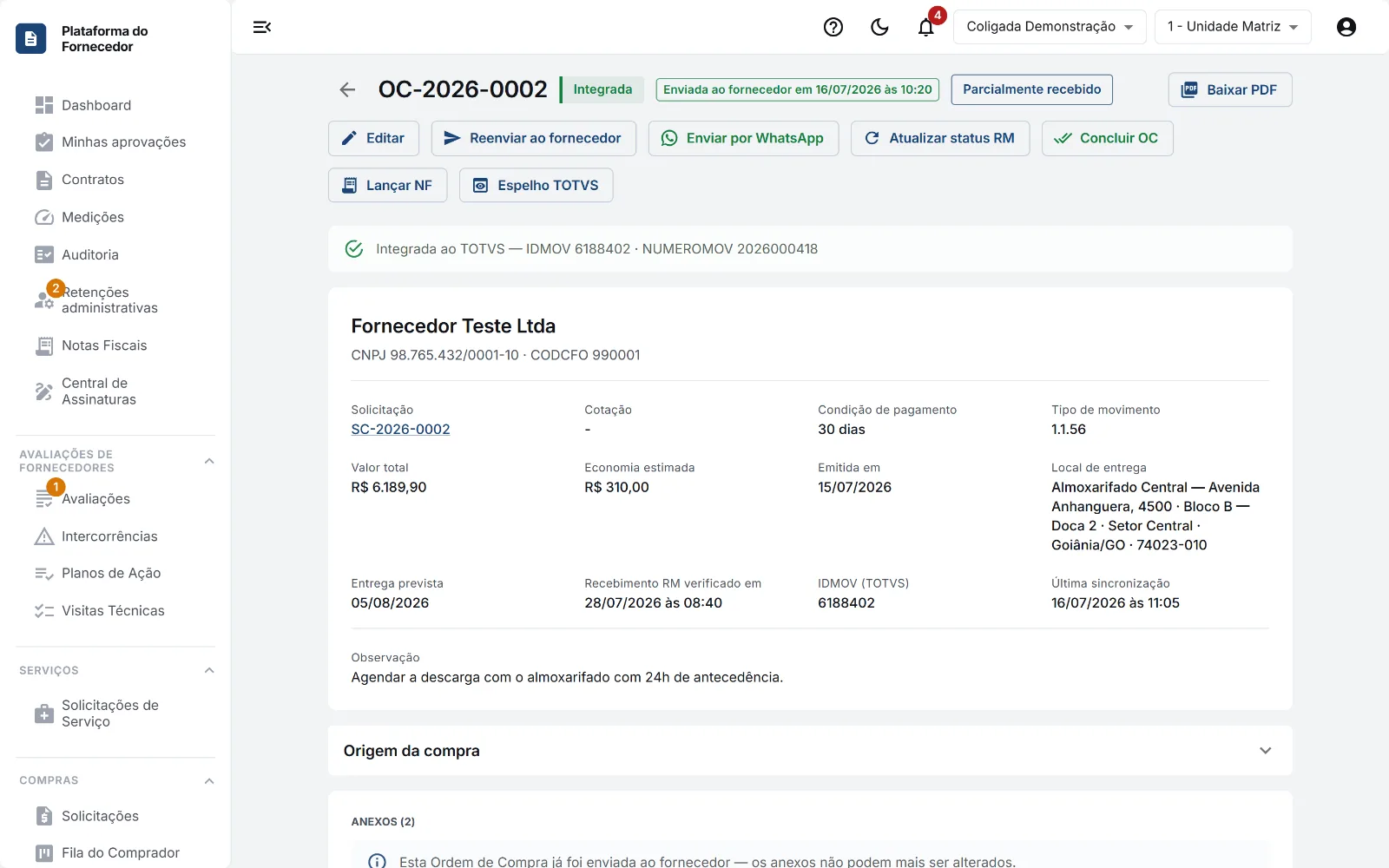1389x868 pixels.
Task: Open Notas Fiscais menu item
Action: [x=115, y=345]
